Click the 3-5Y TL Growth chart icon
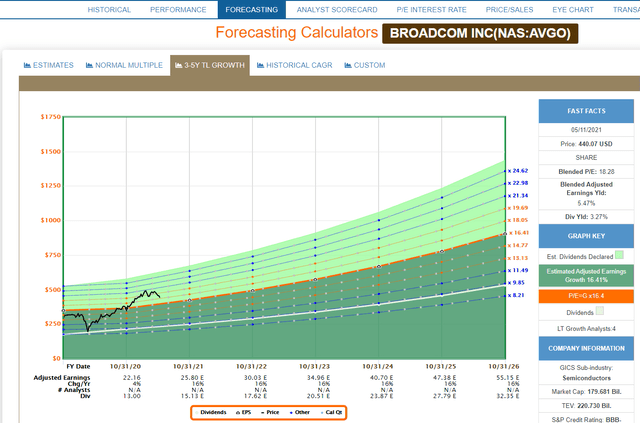This screenshot has height=423, width=640. [x=178, y=65]
